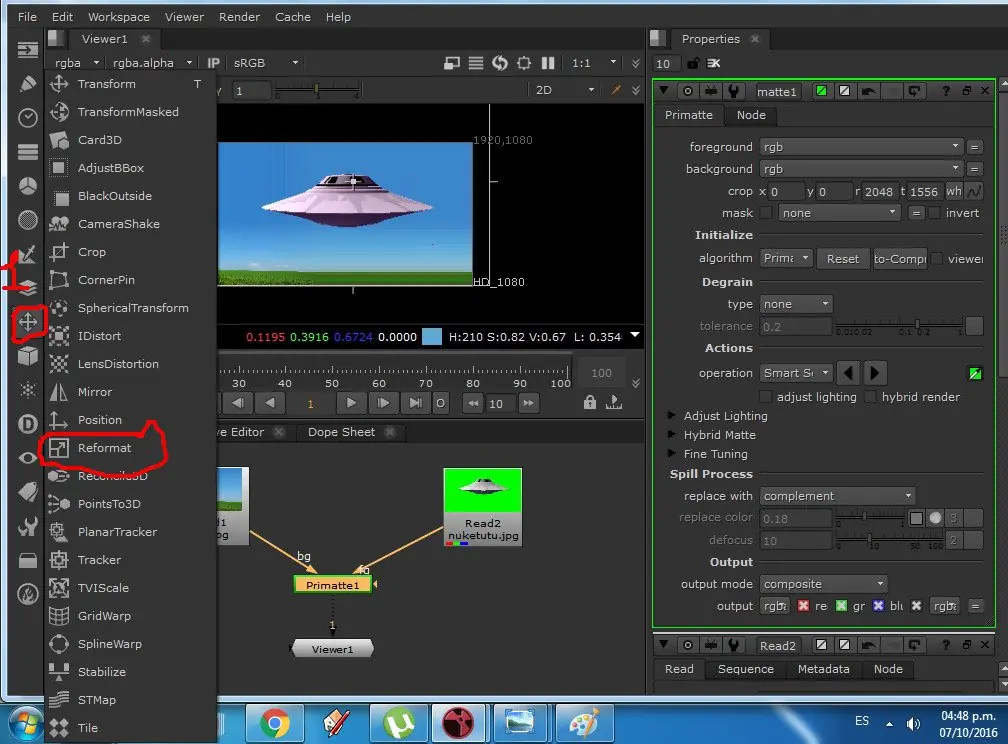The height and width of the screenshot is (744, 1008).
Task: Enable the invert mask checkbox
Action: tap(935, 213)
